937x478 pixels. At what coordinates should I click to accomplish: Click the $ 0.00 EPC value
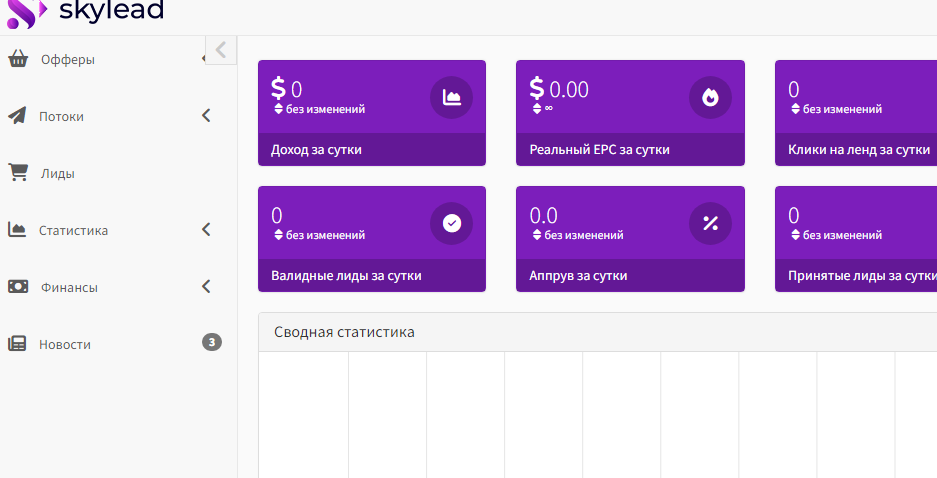(559, 89)
